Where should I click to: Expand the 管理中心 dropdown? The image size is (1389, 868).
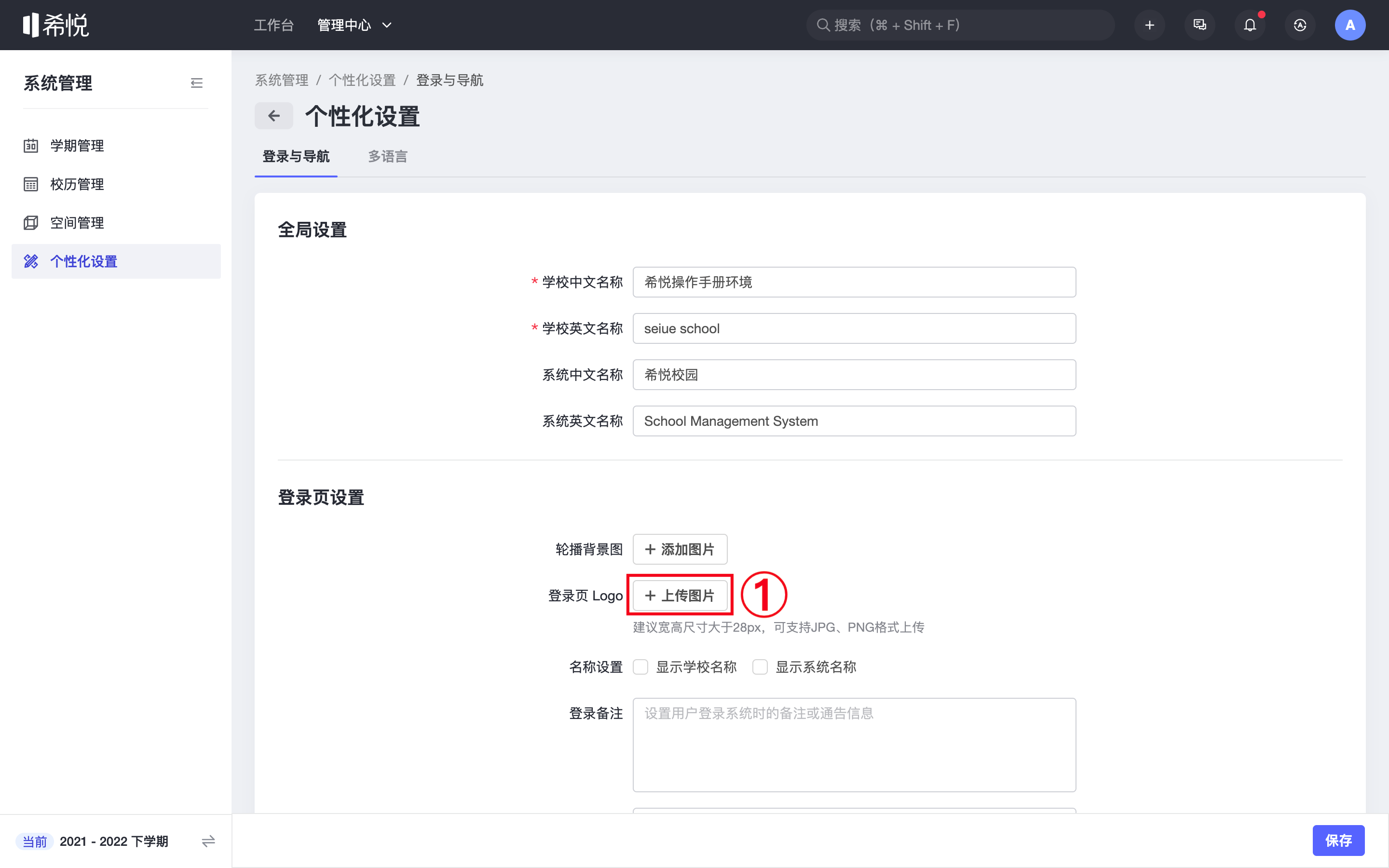pyautogui.click(x=354, y=25)
